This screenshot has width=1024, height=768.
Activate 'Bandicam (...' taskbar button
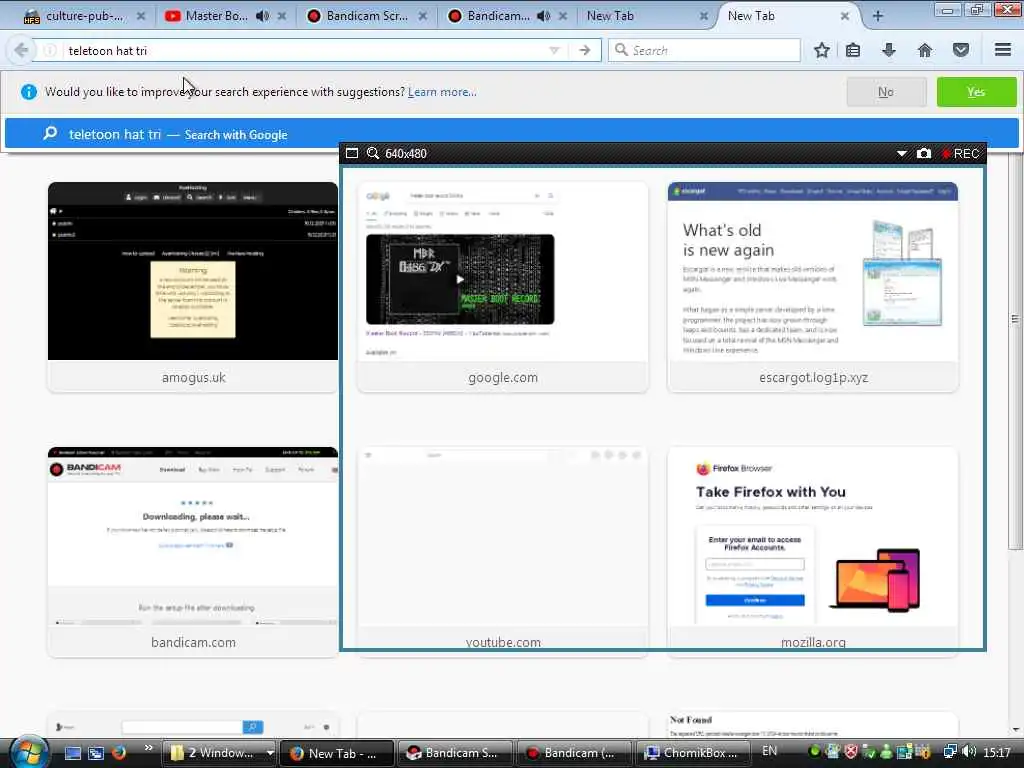click(x=573, y=753)
